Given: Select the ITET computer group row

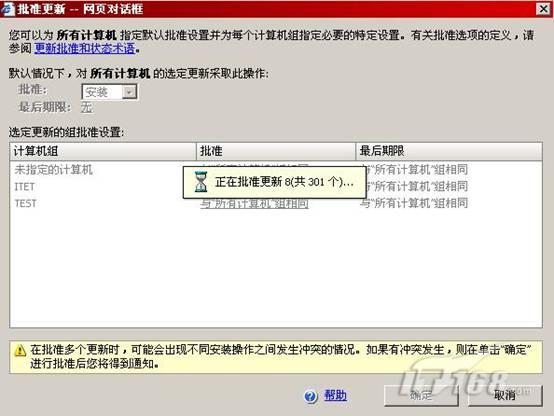Looking at the screenshot, I should (276, 187).
